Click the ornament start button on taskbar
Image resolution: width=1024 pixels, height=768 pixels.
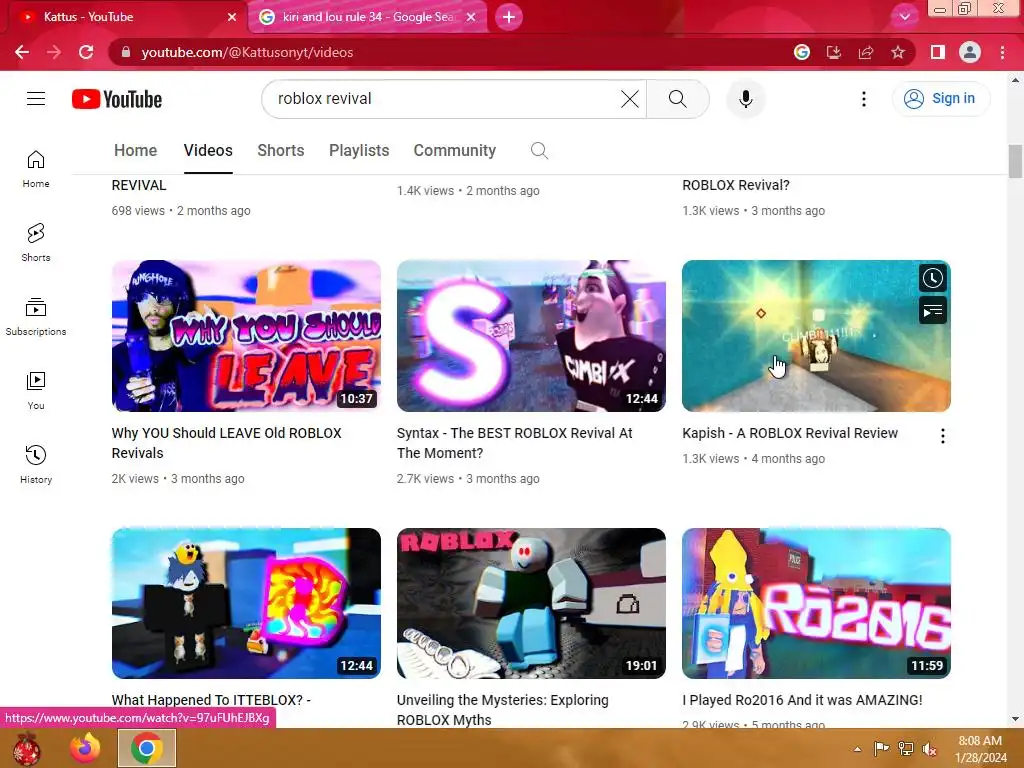click(x=27, y=749)
